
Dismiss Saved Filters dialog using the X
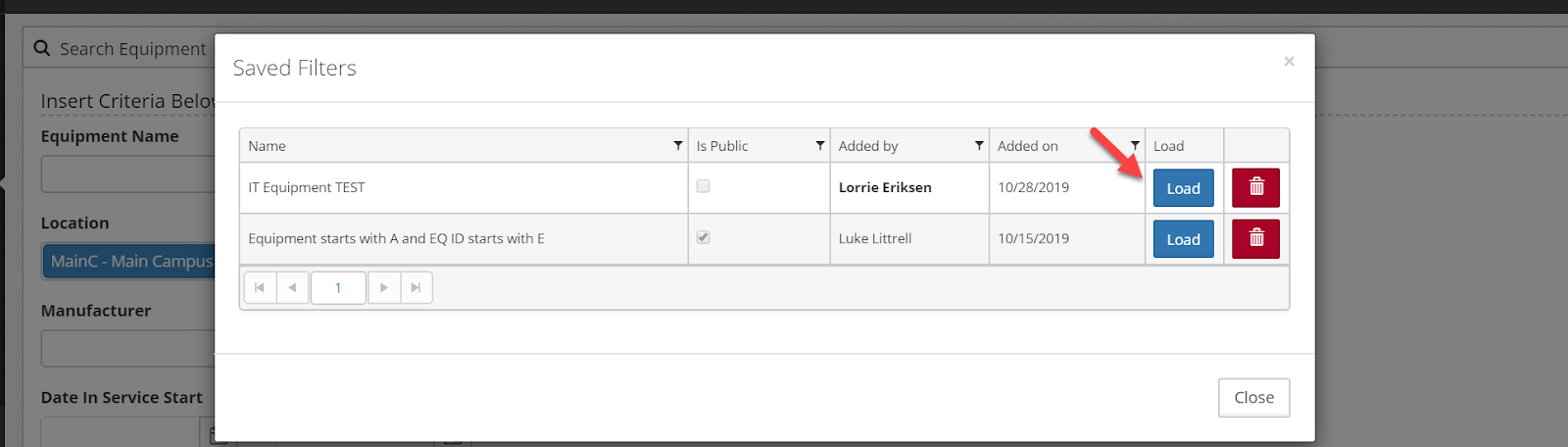1289,62
